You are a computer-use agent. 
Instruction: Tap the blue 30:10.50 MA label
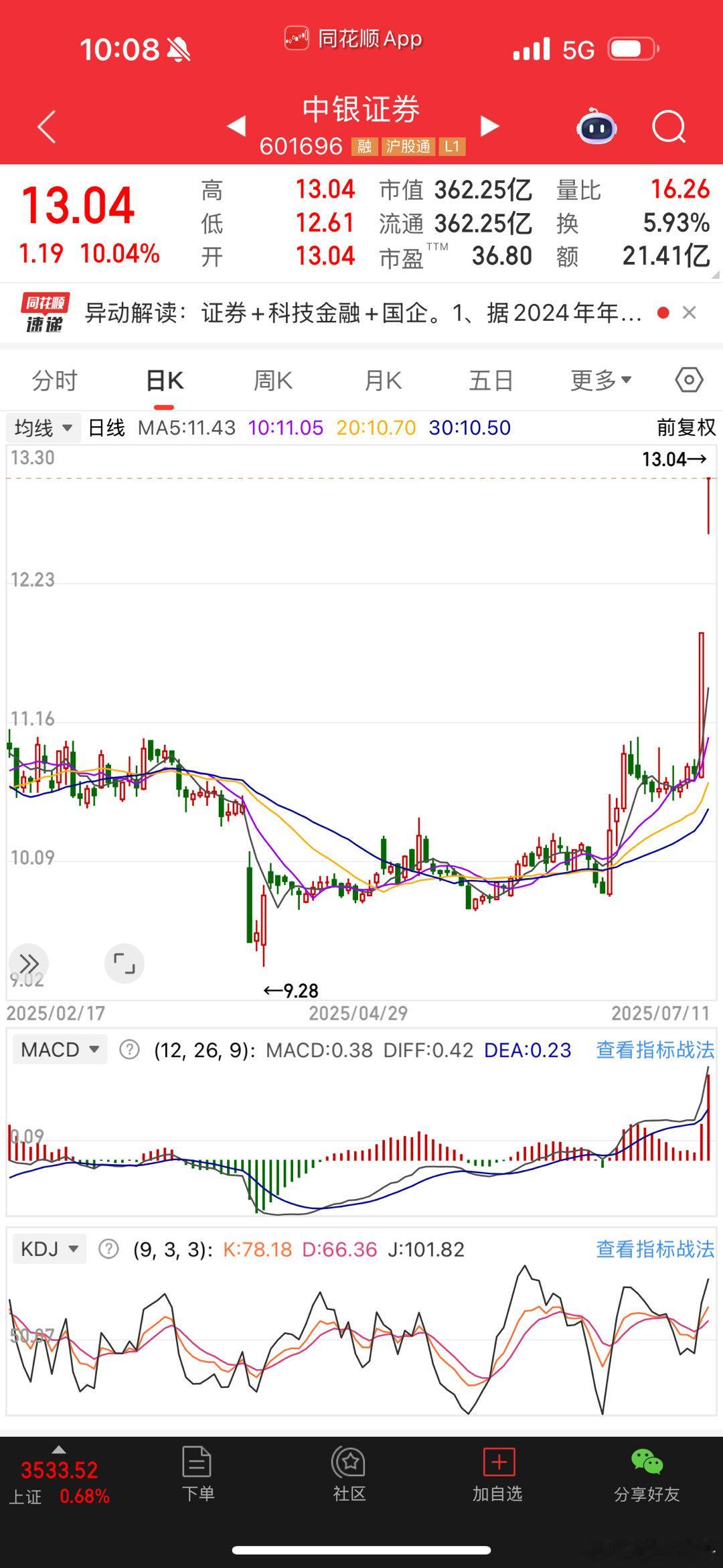coord(470,427)
